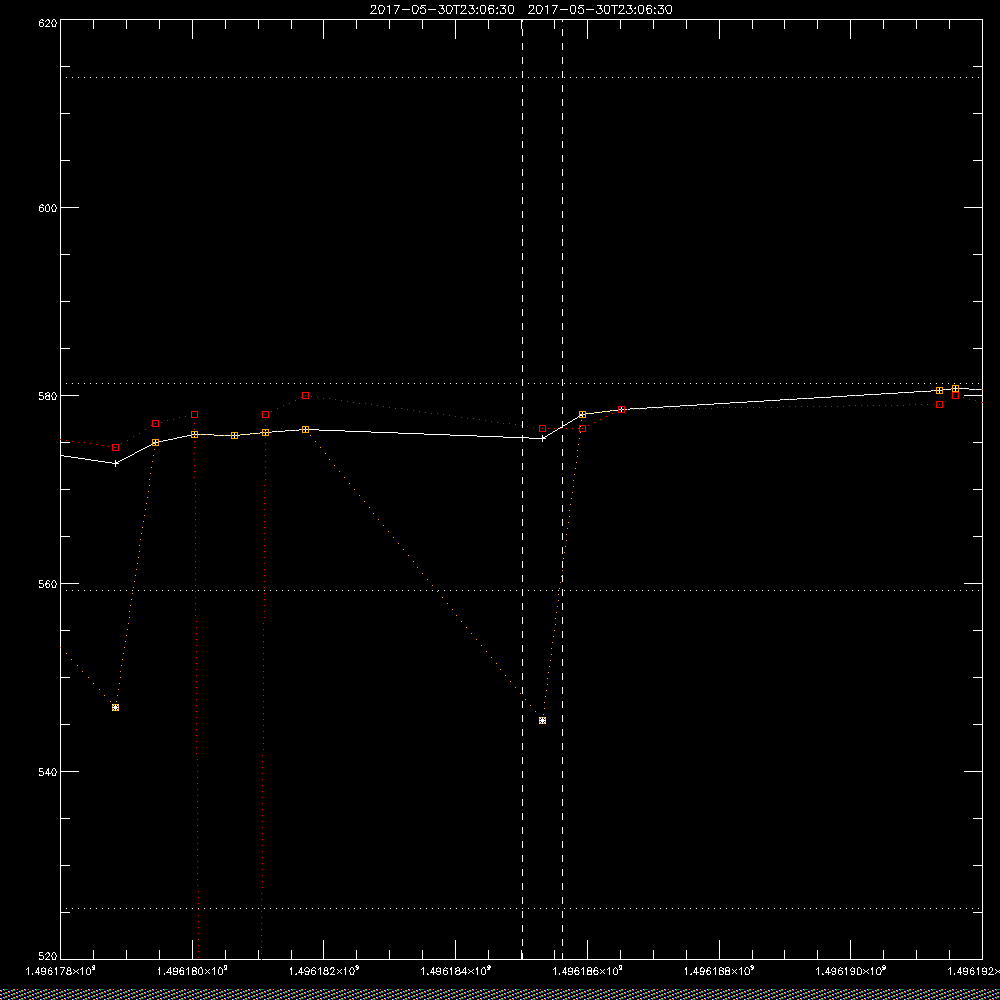This screenshot has width=1000, height=1000.
Task: Click x-axis label 1.496182×10⁹
Action: [324, 971]
